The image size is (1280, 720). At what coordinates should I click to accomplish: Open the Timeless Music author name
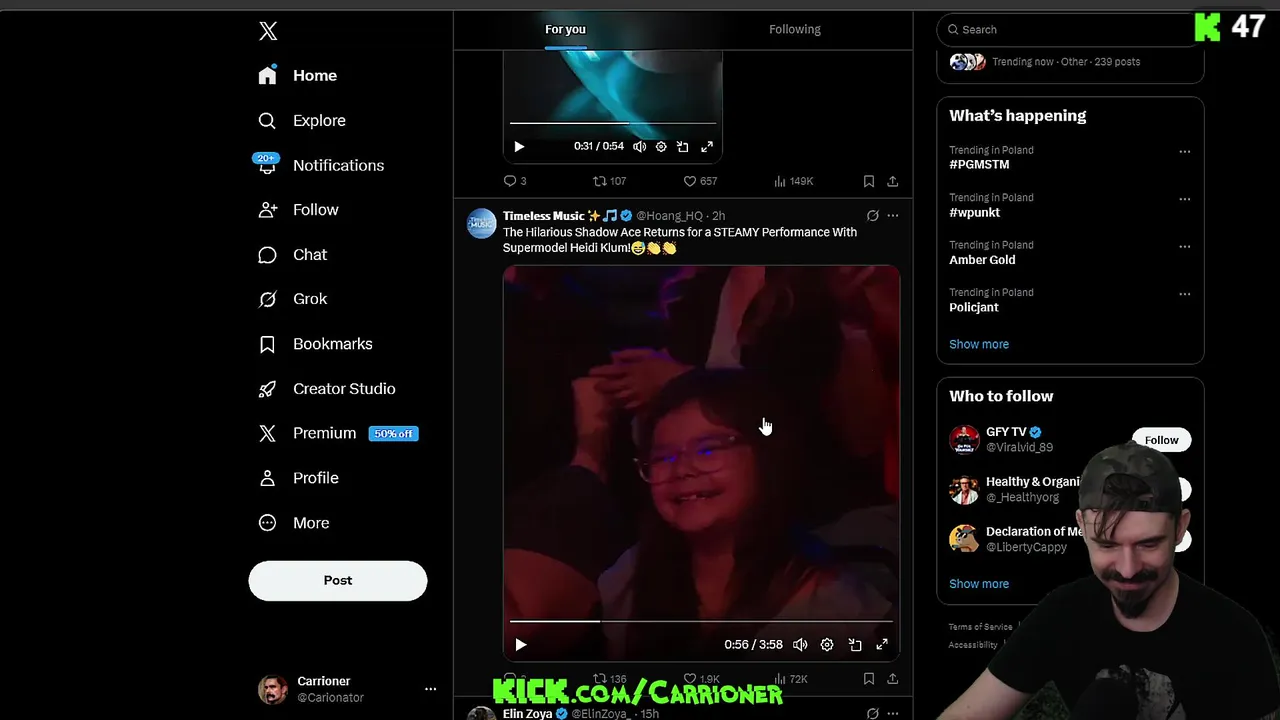(x=544, y=216)
